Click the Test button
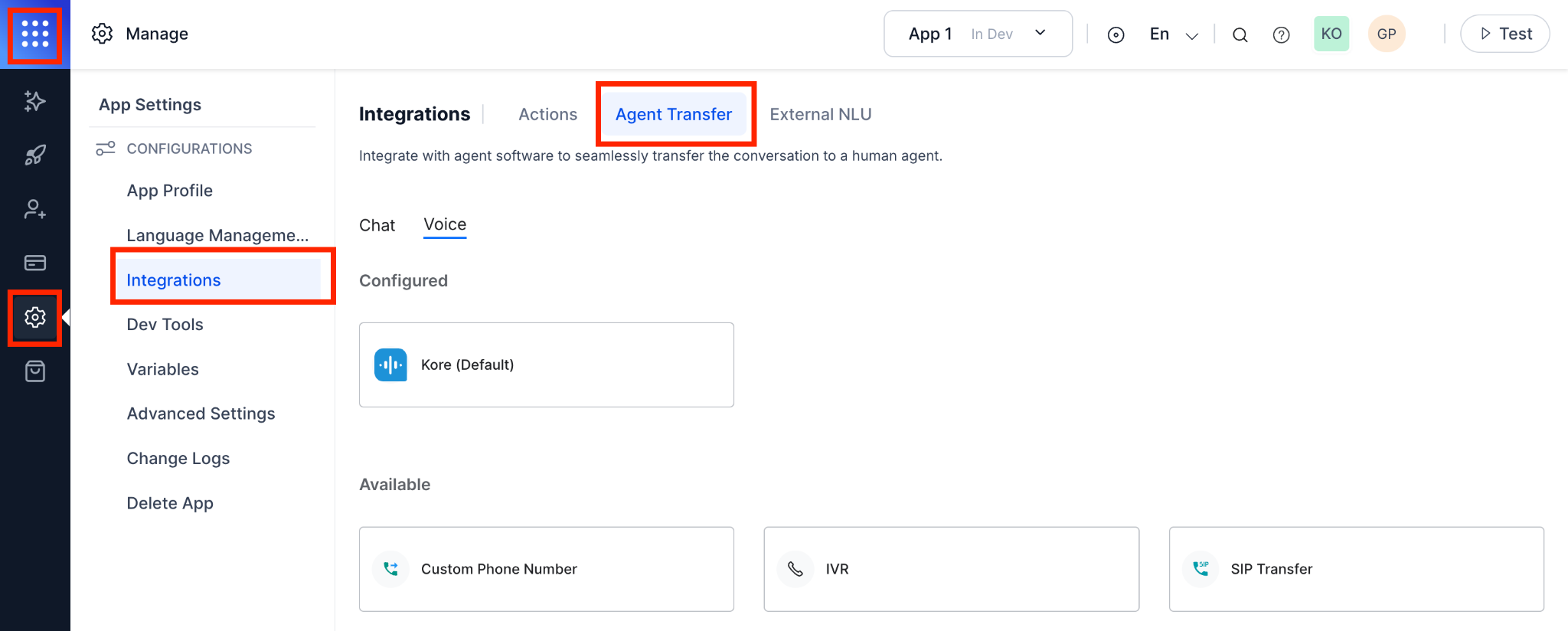Image resolution: width=1568 pixels, height=631 pixels. click(1504, 34)
